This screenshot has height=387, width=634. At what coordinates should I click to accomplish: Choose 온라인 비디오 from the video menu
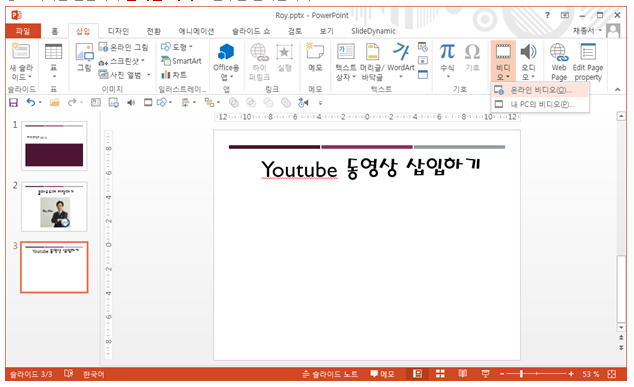(540, 90)
